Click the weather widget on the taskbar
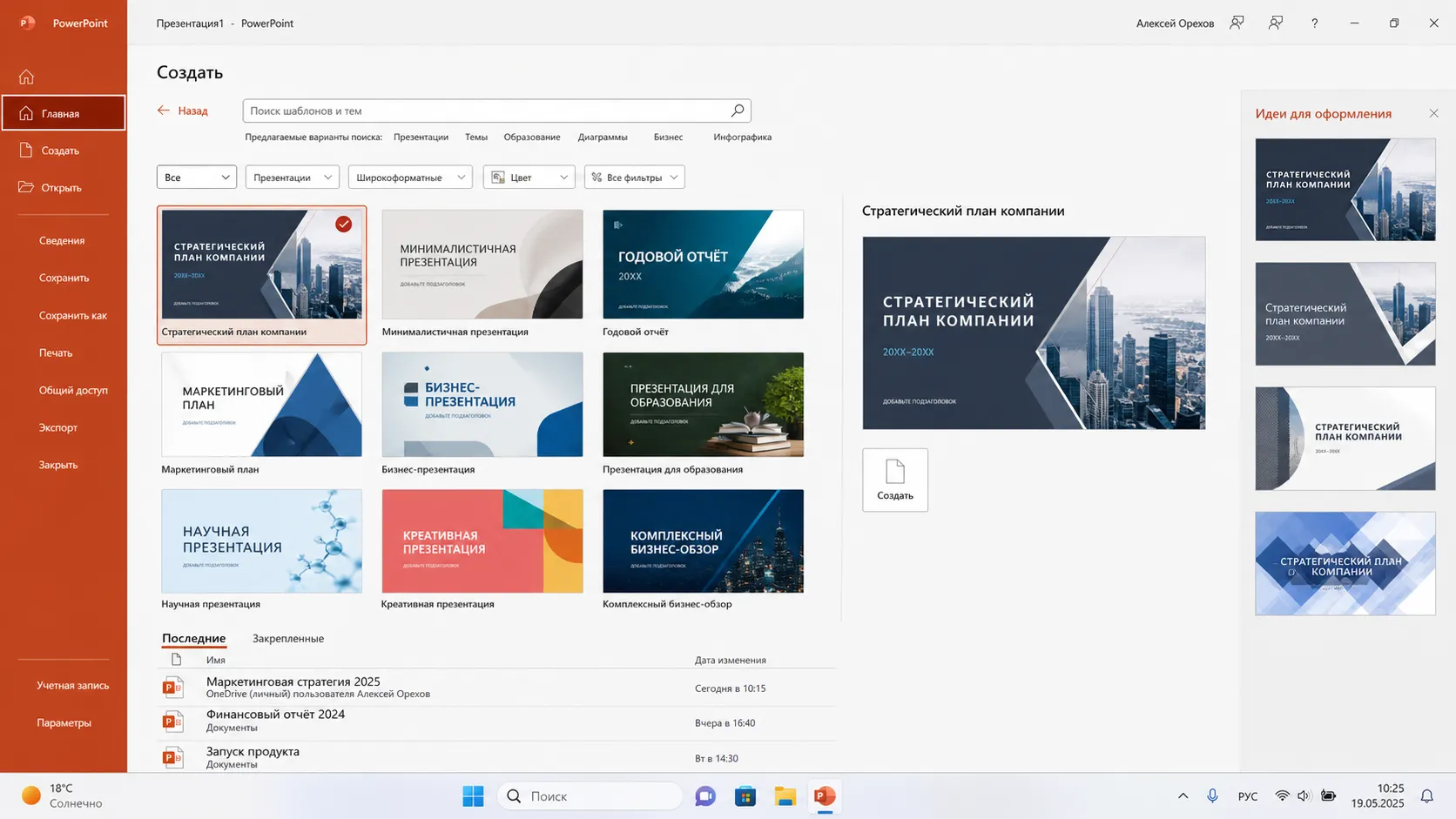 pos(61,796)
